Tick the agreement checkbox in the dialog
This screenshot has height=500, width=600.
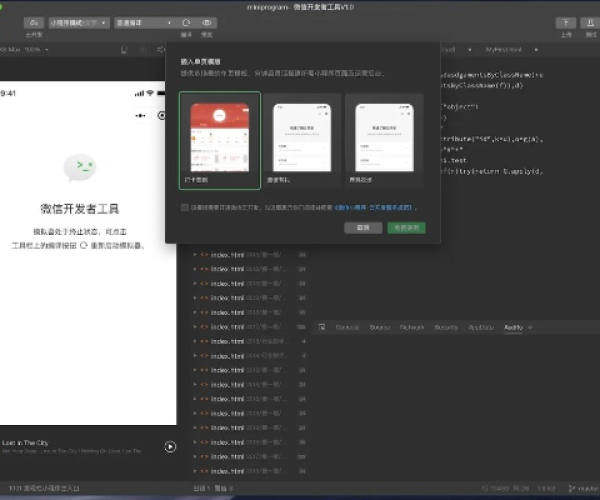click(x=184, y=207)
